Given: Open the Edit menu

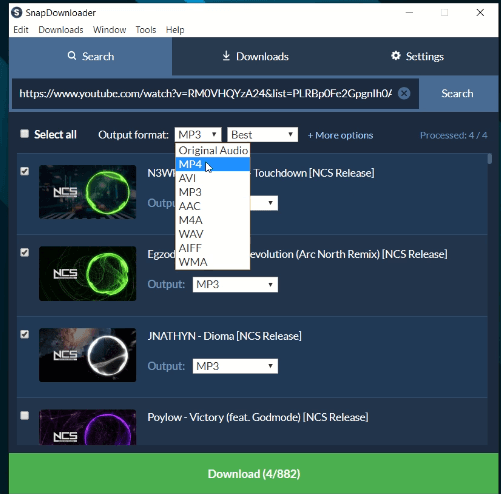Looking at the screenshot, I should (x=21, y=30).
